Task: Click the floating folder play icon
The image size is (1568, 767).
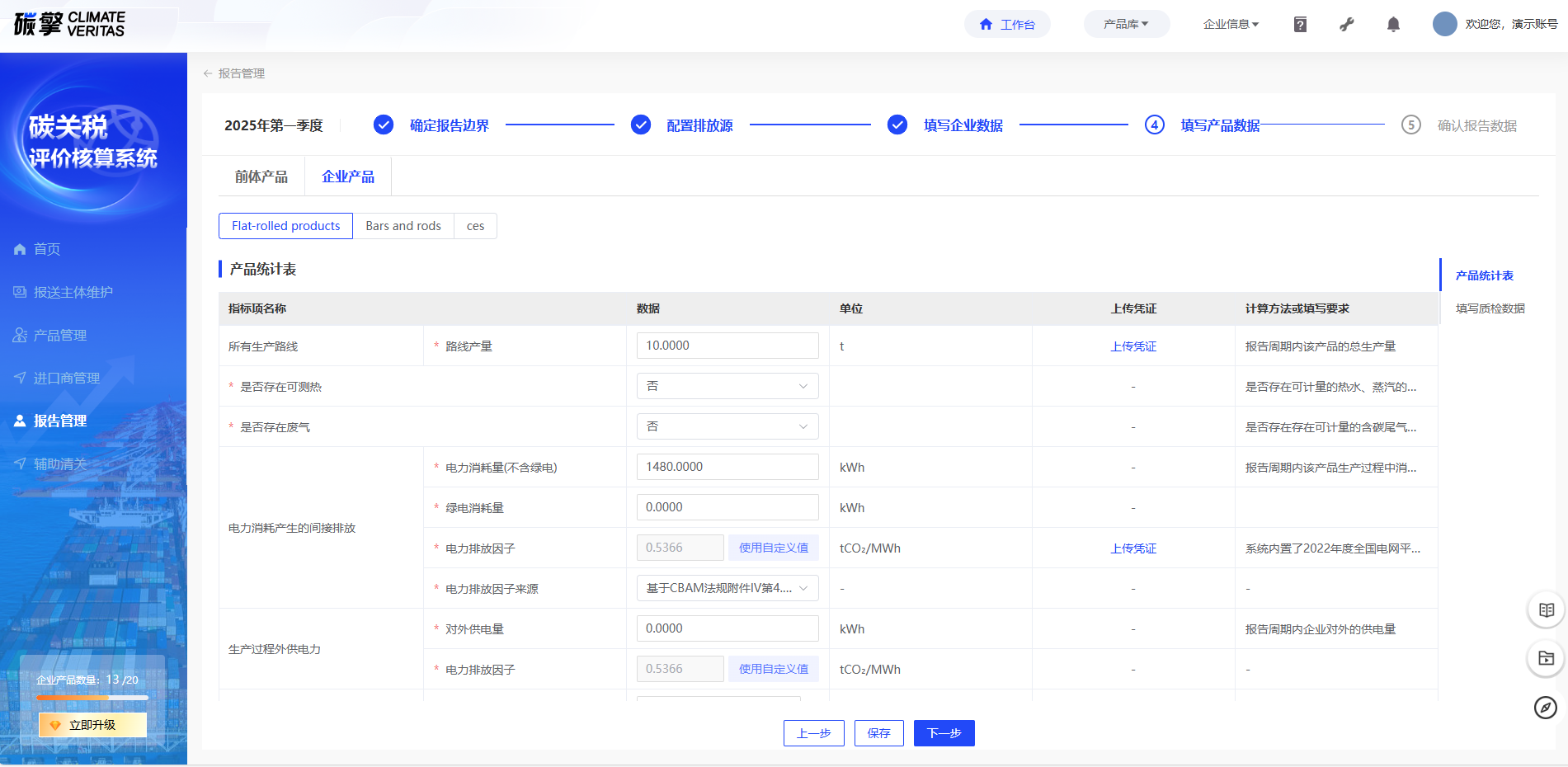Action: tap(1546, 658)
